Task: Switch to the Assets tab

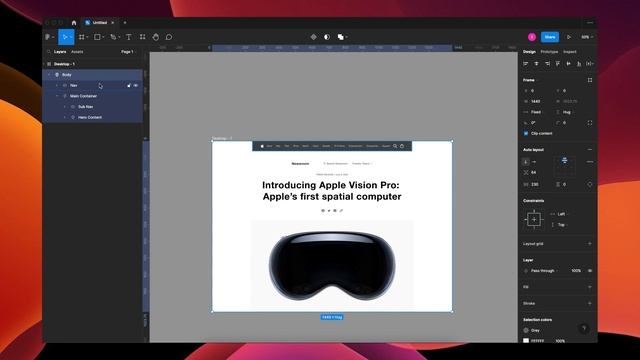Action: (x=77, y=52)
